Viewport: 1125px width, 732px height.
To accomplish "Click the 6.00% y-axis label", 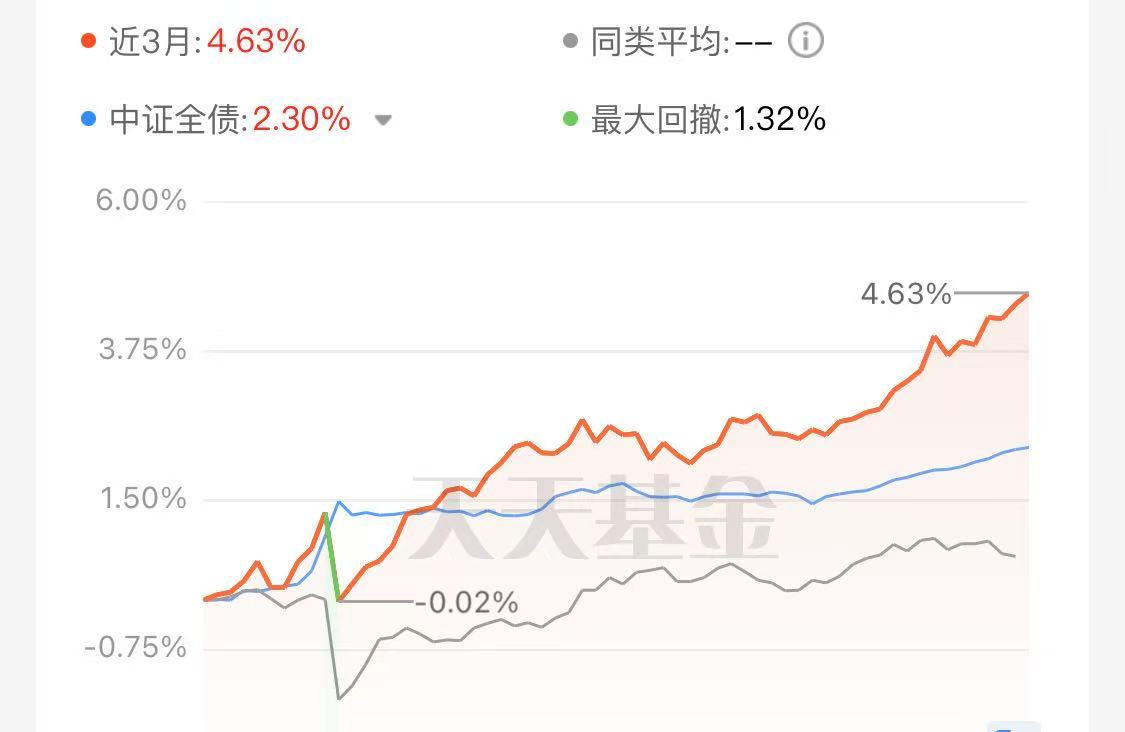I will (141, 200).
